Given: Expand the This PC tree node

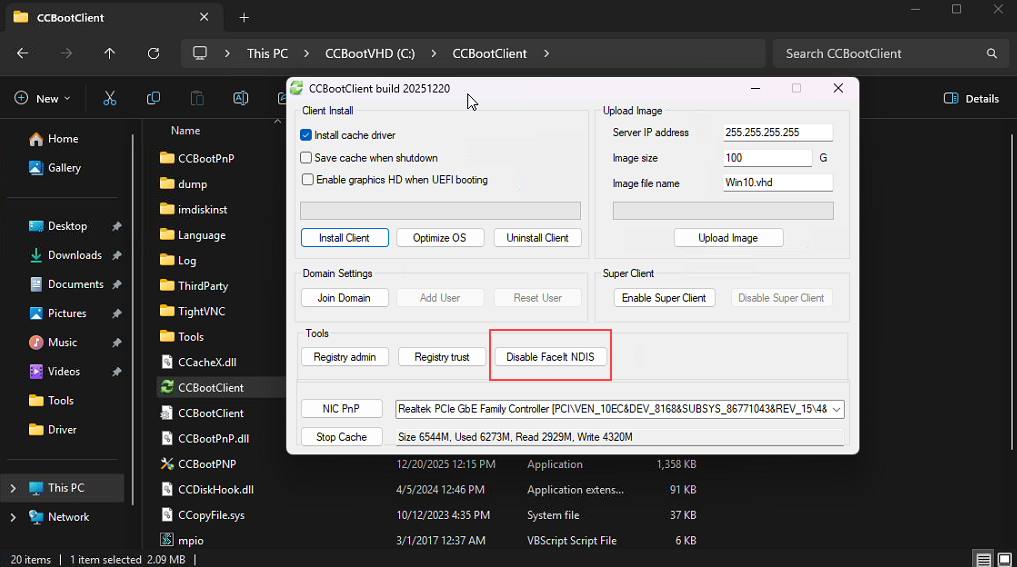Looking at the screenshot, I should click(13, 488).
